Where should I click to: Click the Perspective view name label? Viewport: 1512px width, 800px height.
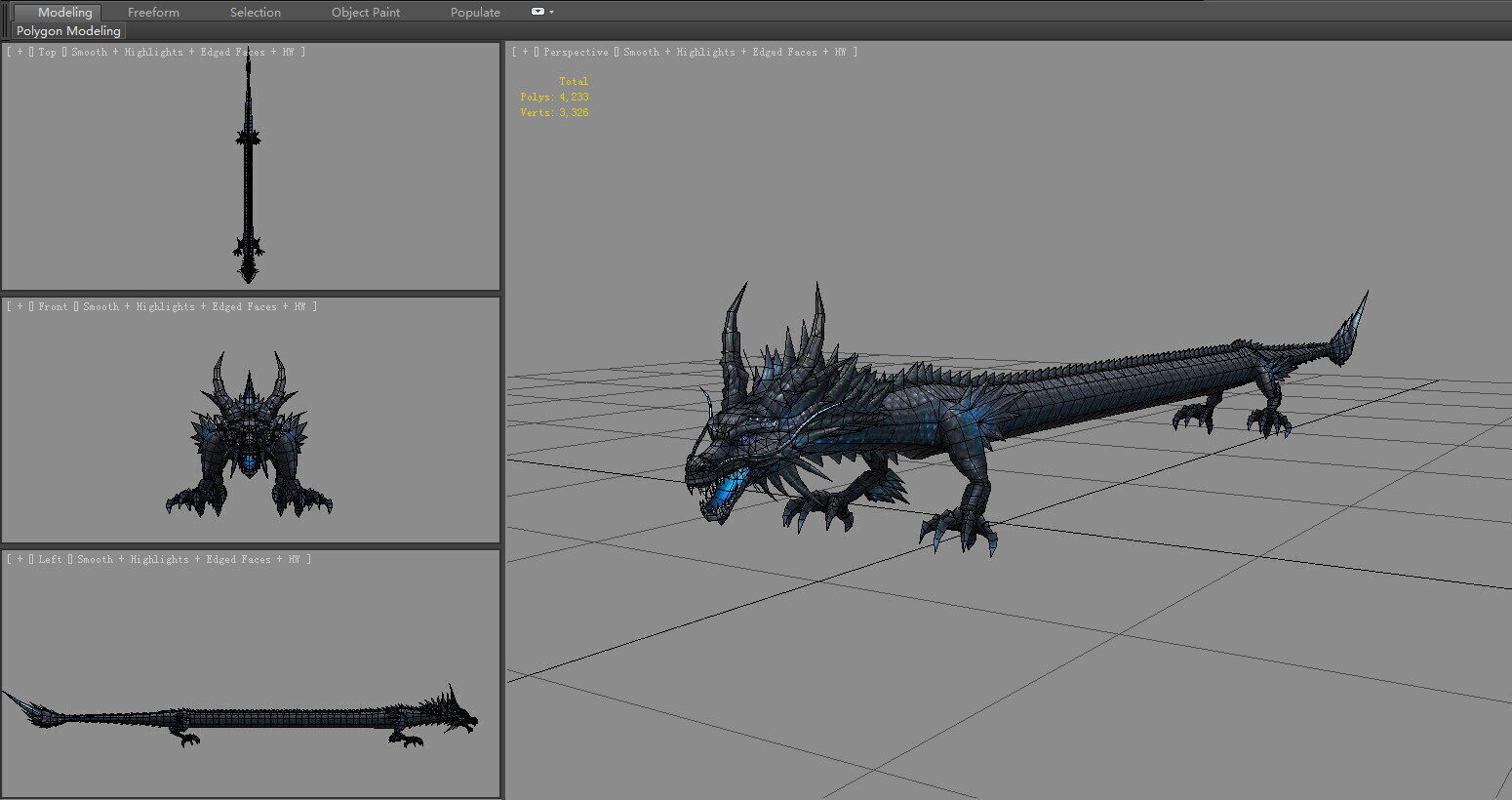tap(576, 52)
